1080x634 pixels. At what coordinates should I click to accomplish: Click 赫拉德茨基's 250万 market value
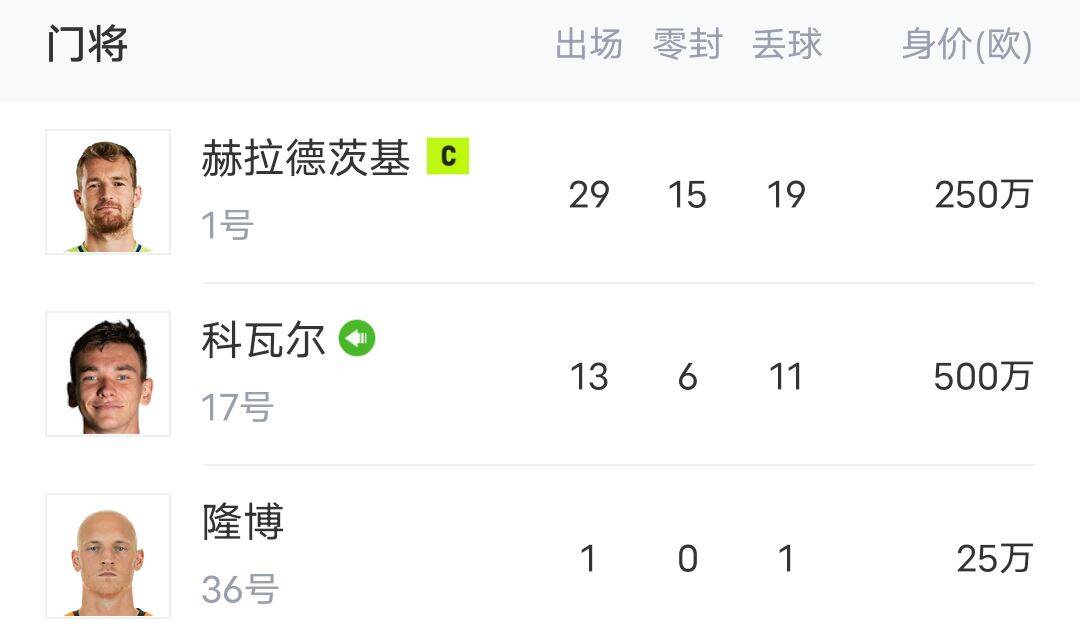[982, 195]
